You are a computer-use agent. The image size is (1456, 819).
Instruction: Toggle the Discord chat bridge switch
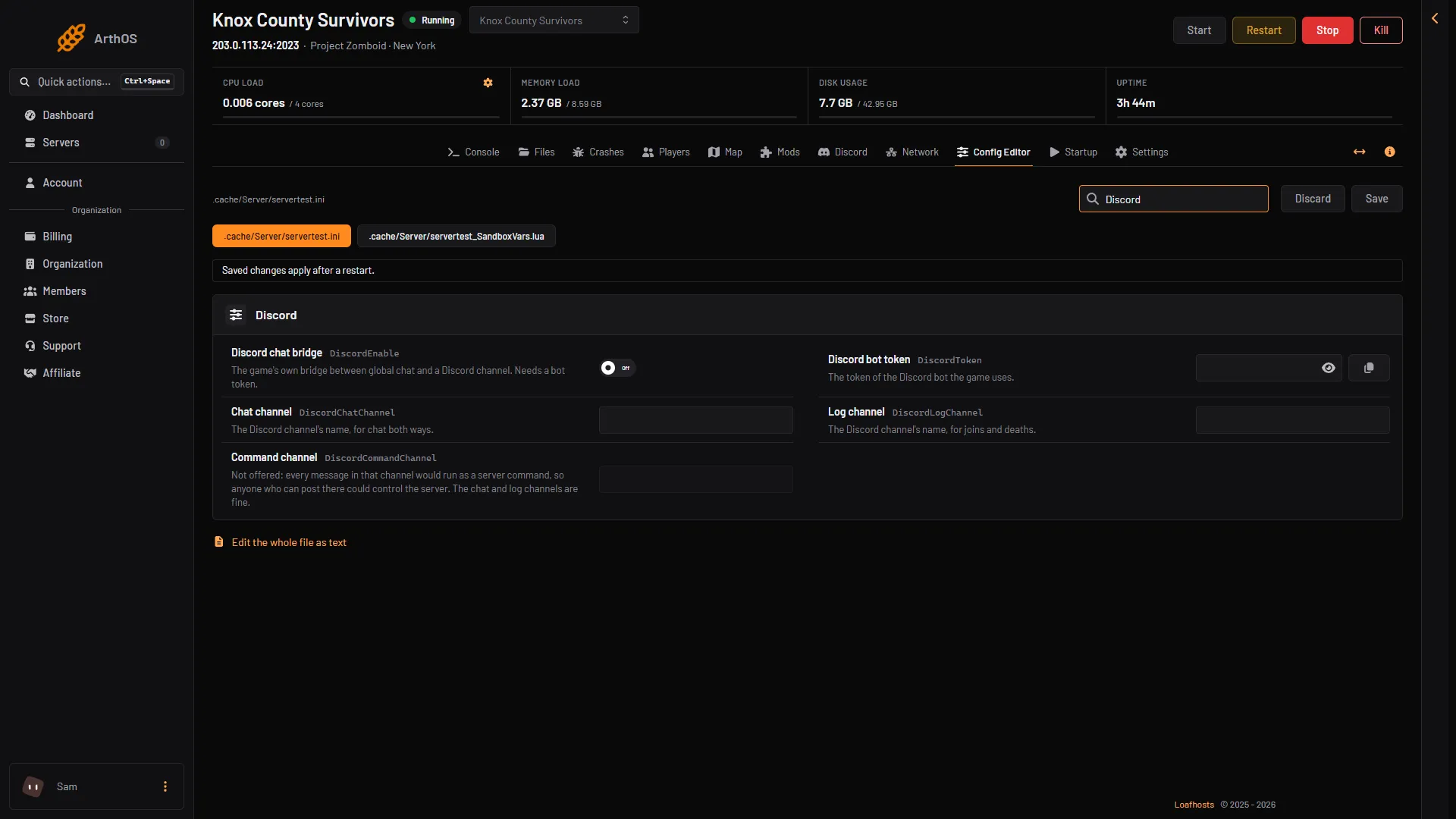tap(617, 368)
